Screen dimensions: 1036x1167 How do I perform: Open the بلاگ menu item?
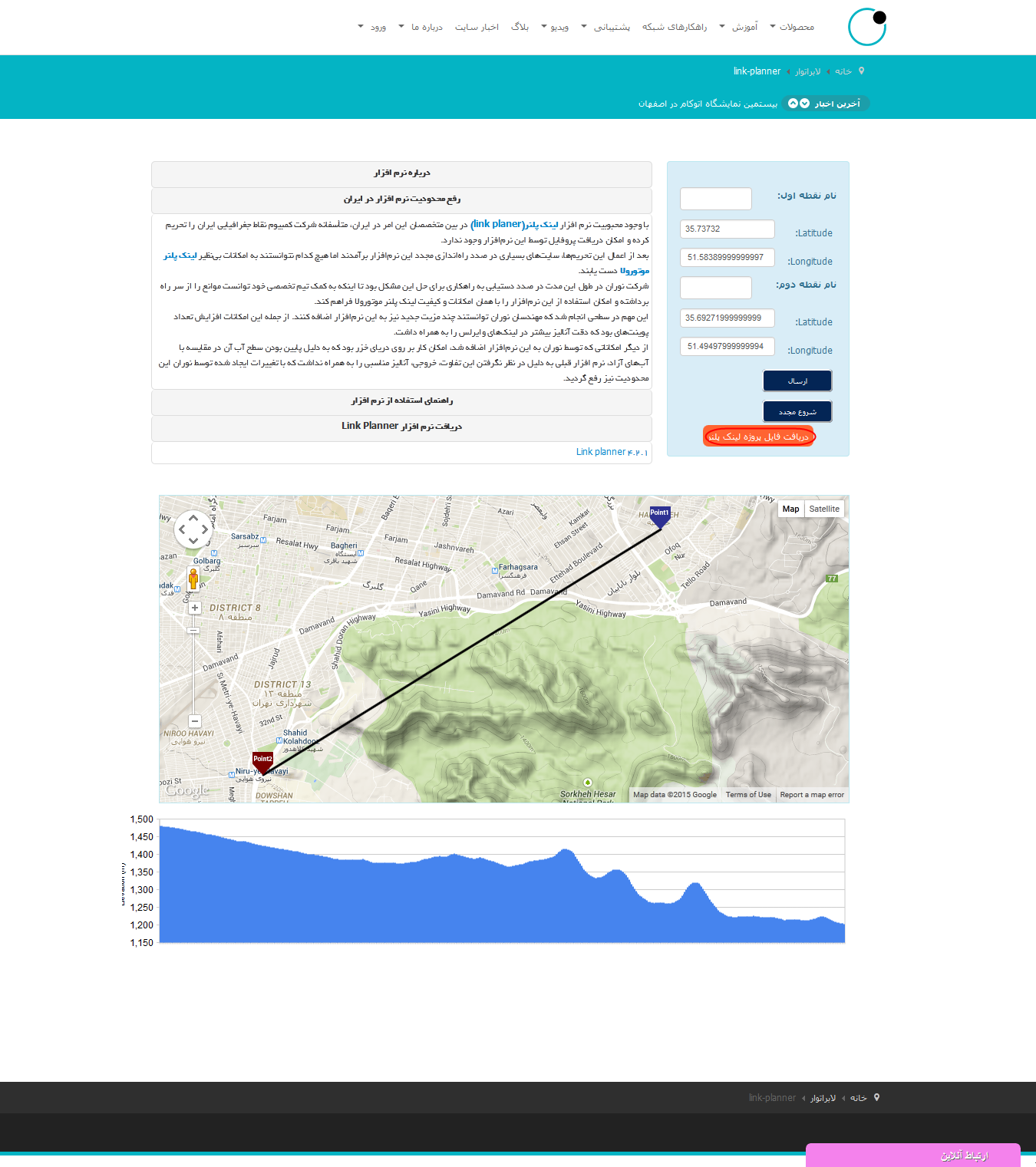(520, 27)
